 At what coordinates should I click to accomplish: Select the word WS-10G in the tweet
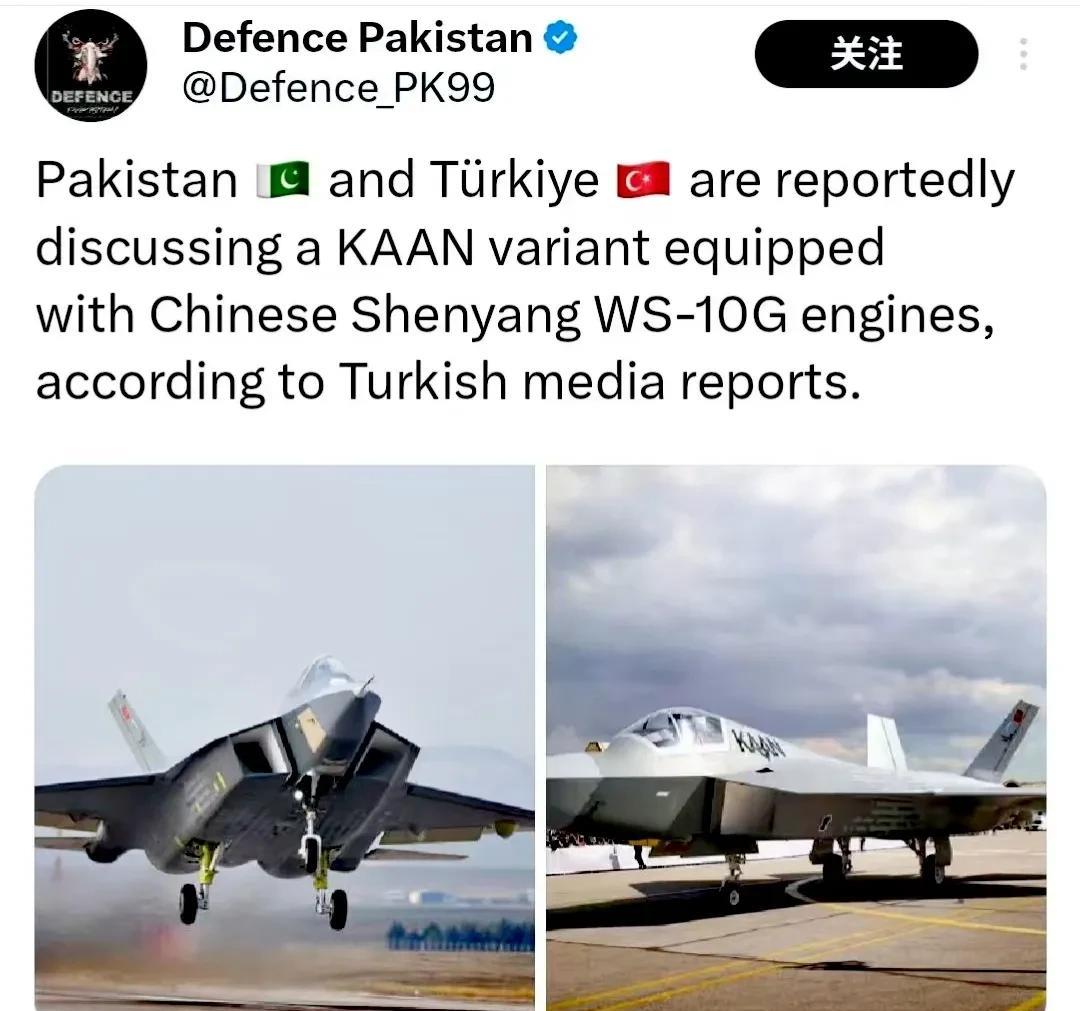[690, 315]
